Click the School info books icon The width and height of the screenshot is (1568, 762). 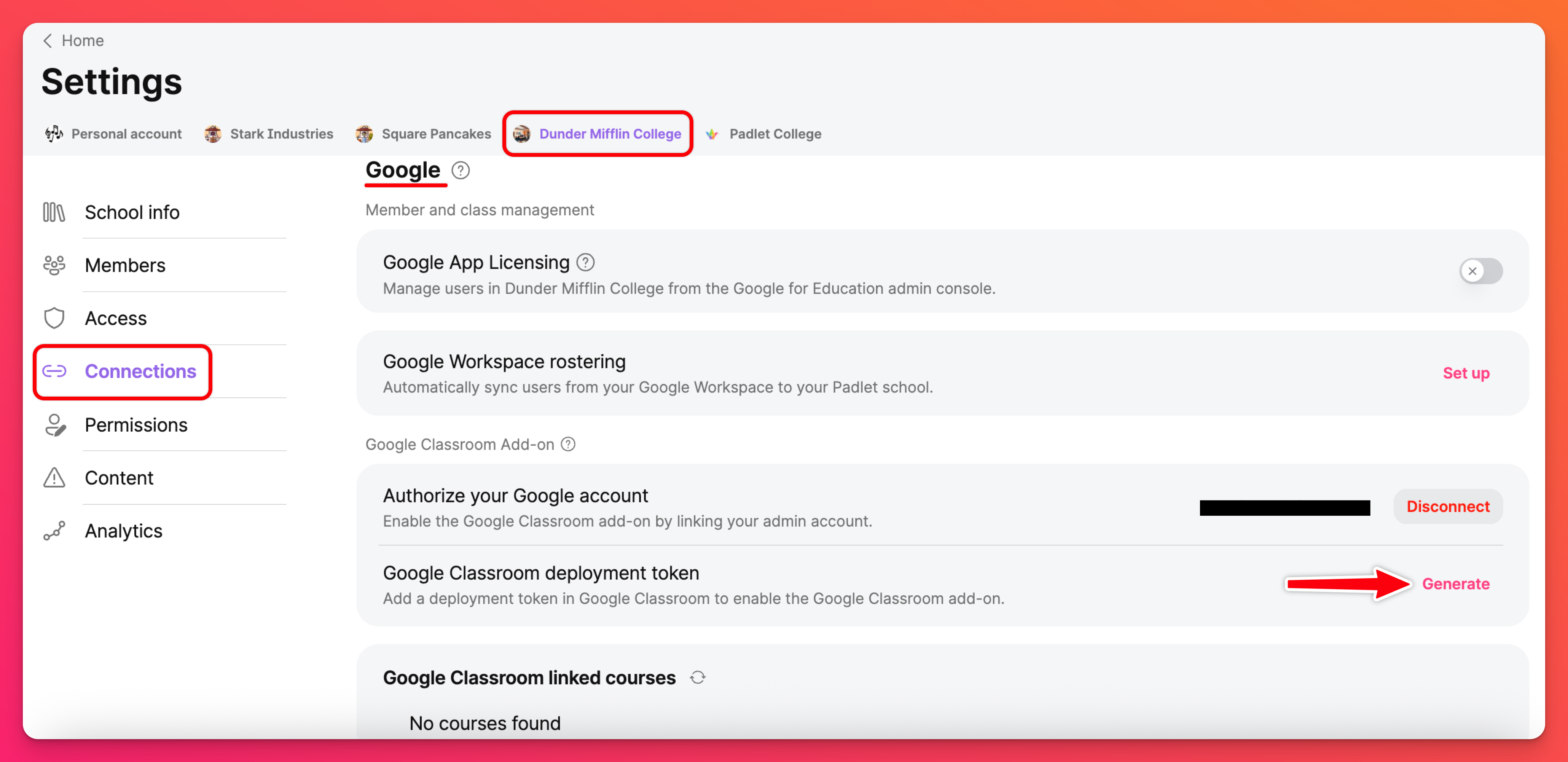pos(54,212)
